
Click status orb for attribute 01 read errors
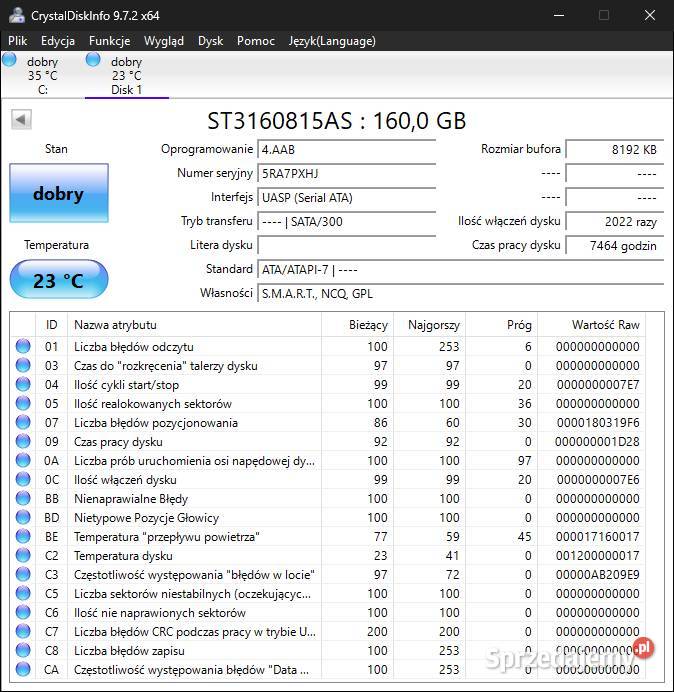pyautogui.click(x=23, y=347)
